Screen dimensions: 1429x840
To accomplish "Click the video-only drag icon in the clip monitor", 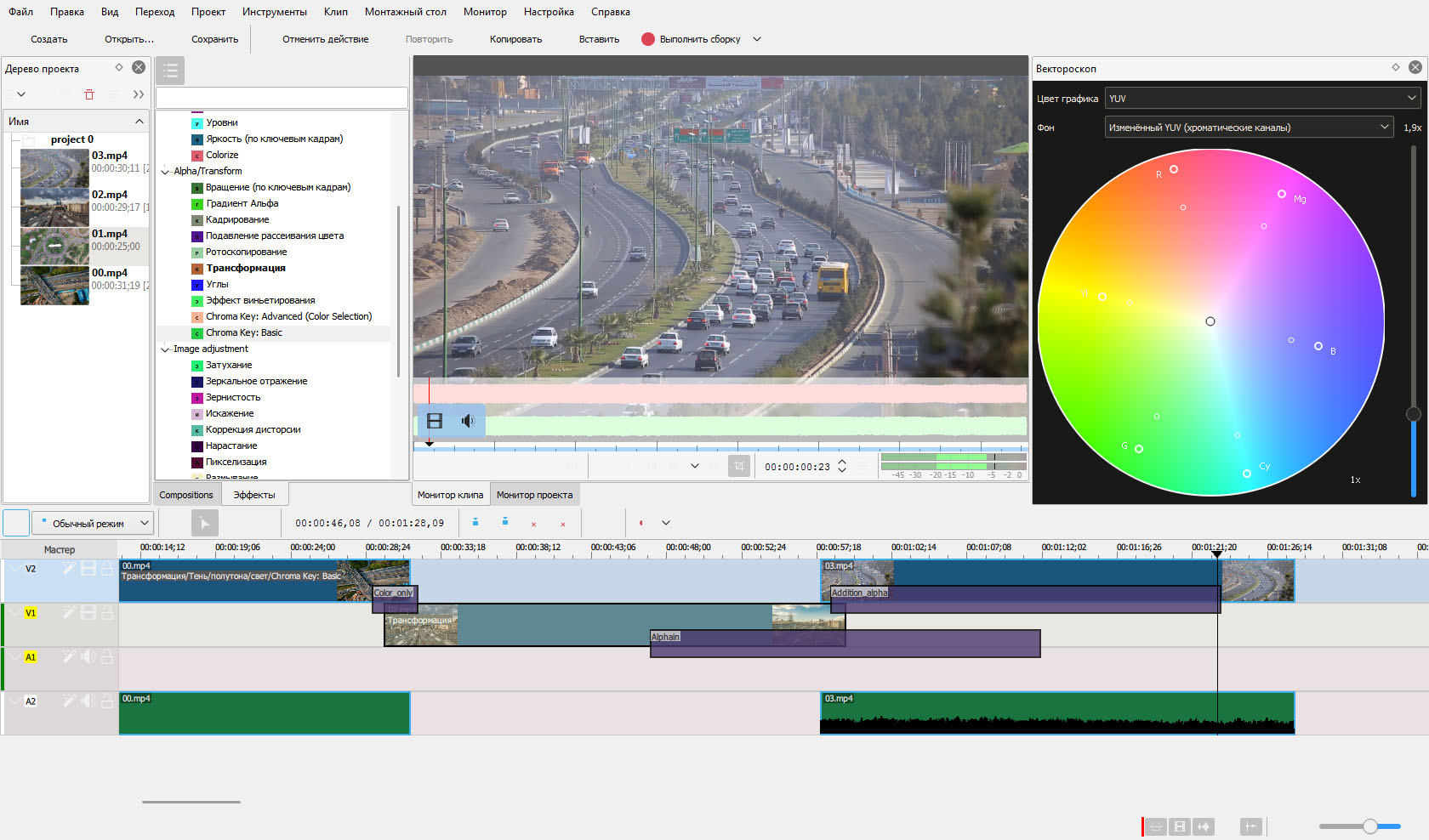I will coord(435,421).
